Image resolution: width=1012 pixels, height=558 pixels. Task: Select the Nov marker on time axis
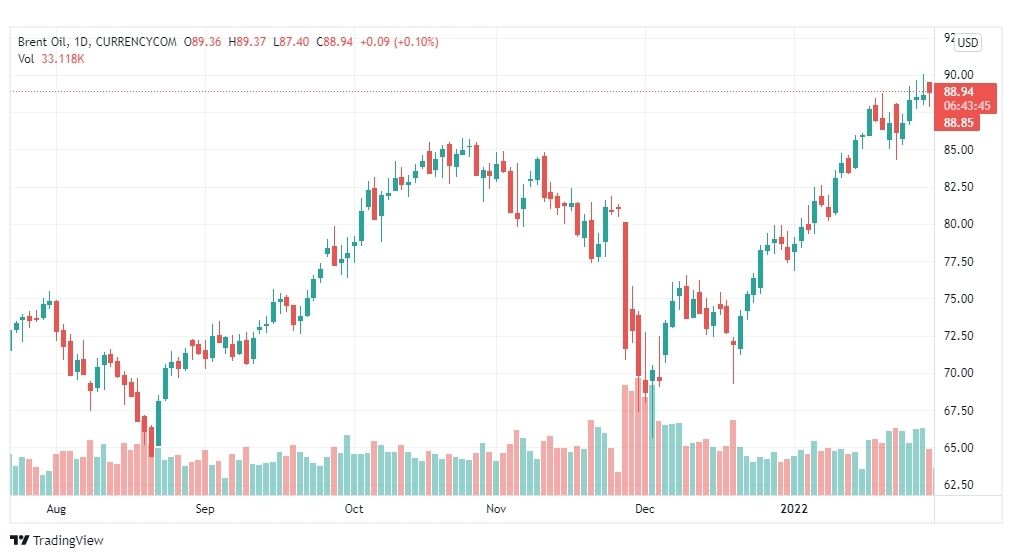click(496, 509)
